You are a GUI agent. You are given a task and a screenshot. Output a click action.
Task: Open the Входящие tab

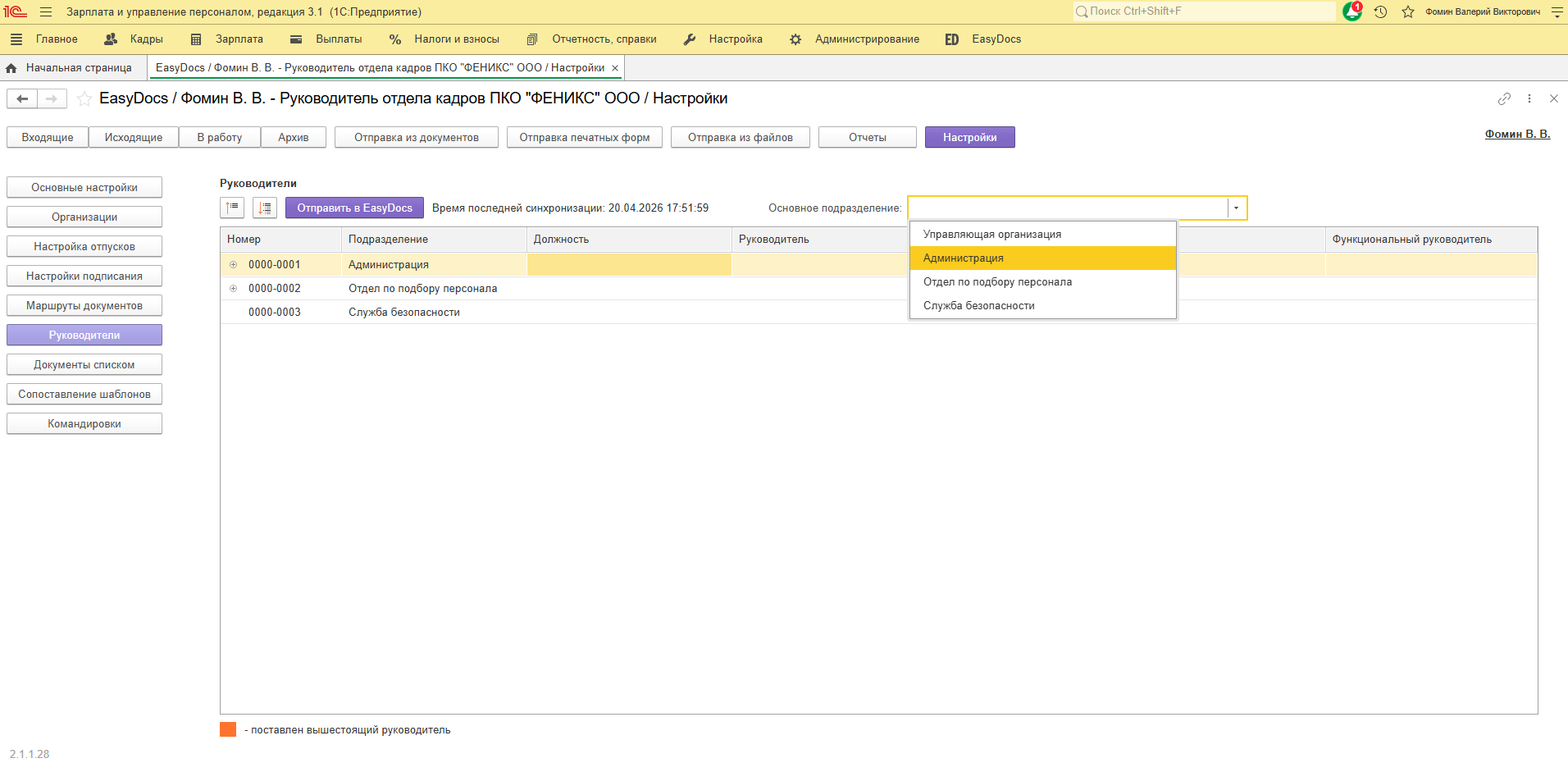48,137
